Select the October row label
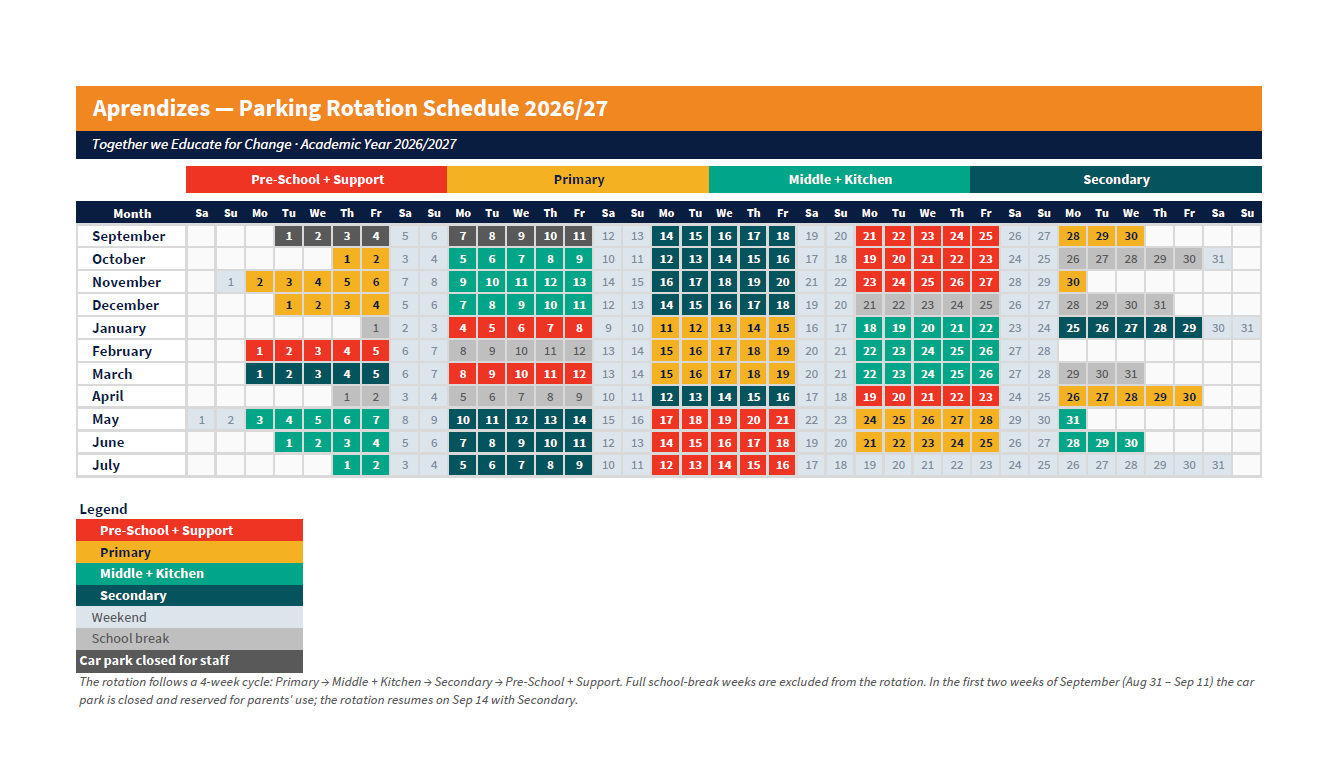Viewport: 1322px width, 770px height. tap(132, 259)
